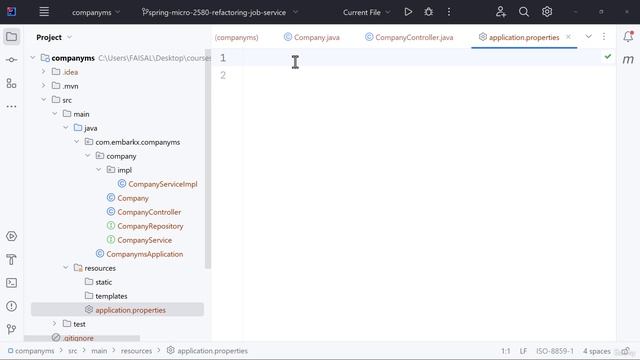Open Search Everywhere magnifier
This screenshot has width=640, height=360.
[524, 12]
